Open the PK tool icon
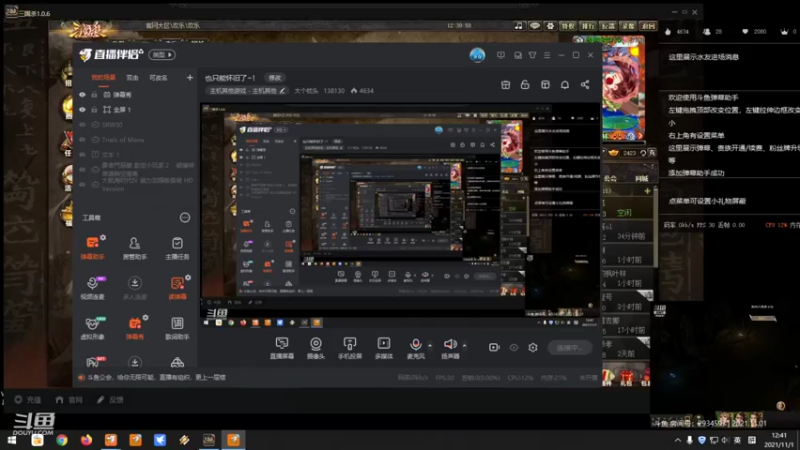Image resolution: width=800 pixels, height=450 pixels. (92, 362)
